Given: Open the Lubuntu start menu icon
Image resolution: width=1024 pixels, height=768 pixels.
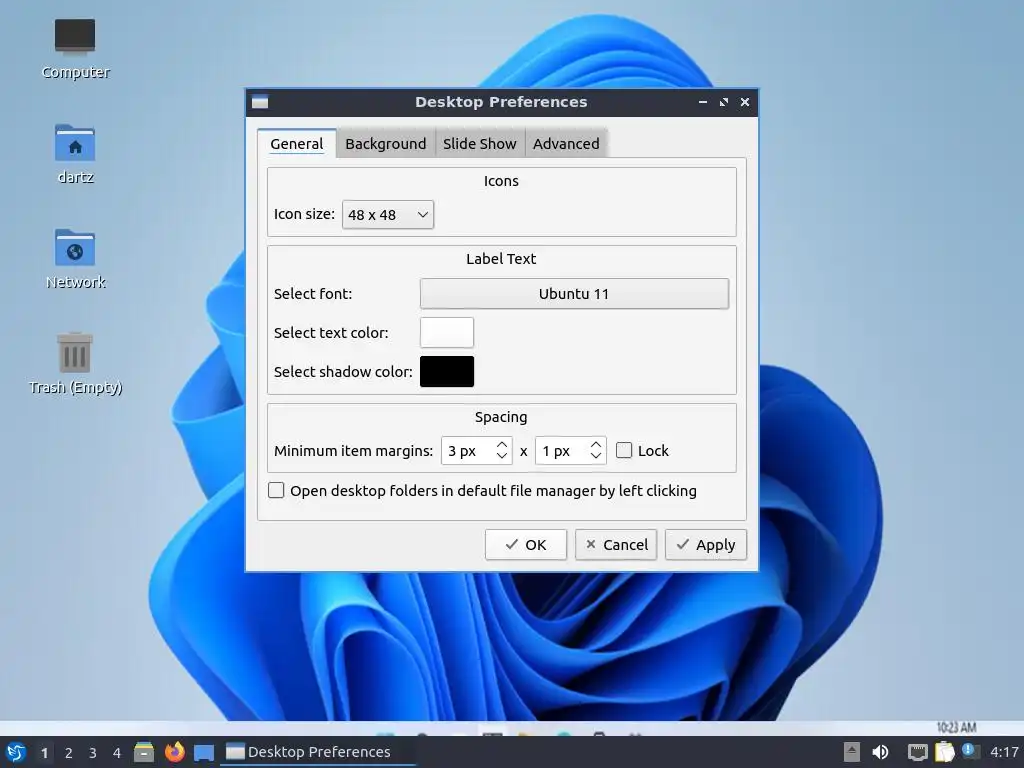Looking at the screenshot, I should coord(16,752).
